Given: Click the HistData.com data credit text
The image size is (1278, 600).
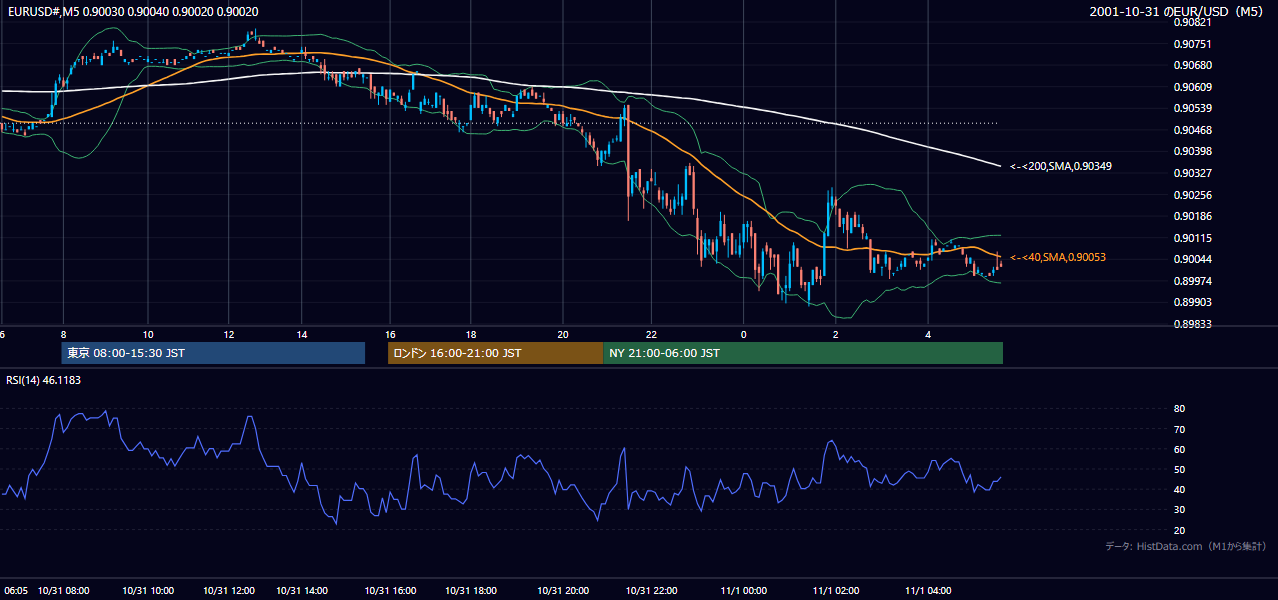Looking at the screenshot, I should (x=1186, y=546).
